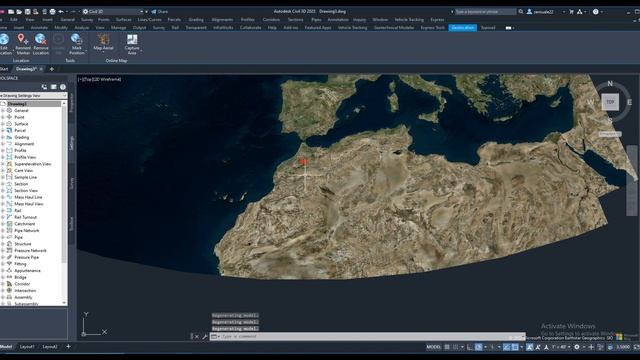Switch to the Layout1 tab
Image resolution: width=640 pixels, height=360 pixels.
click(x=27, y=347)
